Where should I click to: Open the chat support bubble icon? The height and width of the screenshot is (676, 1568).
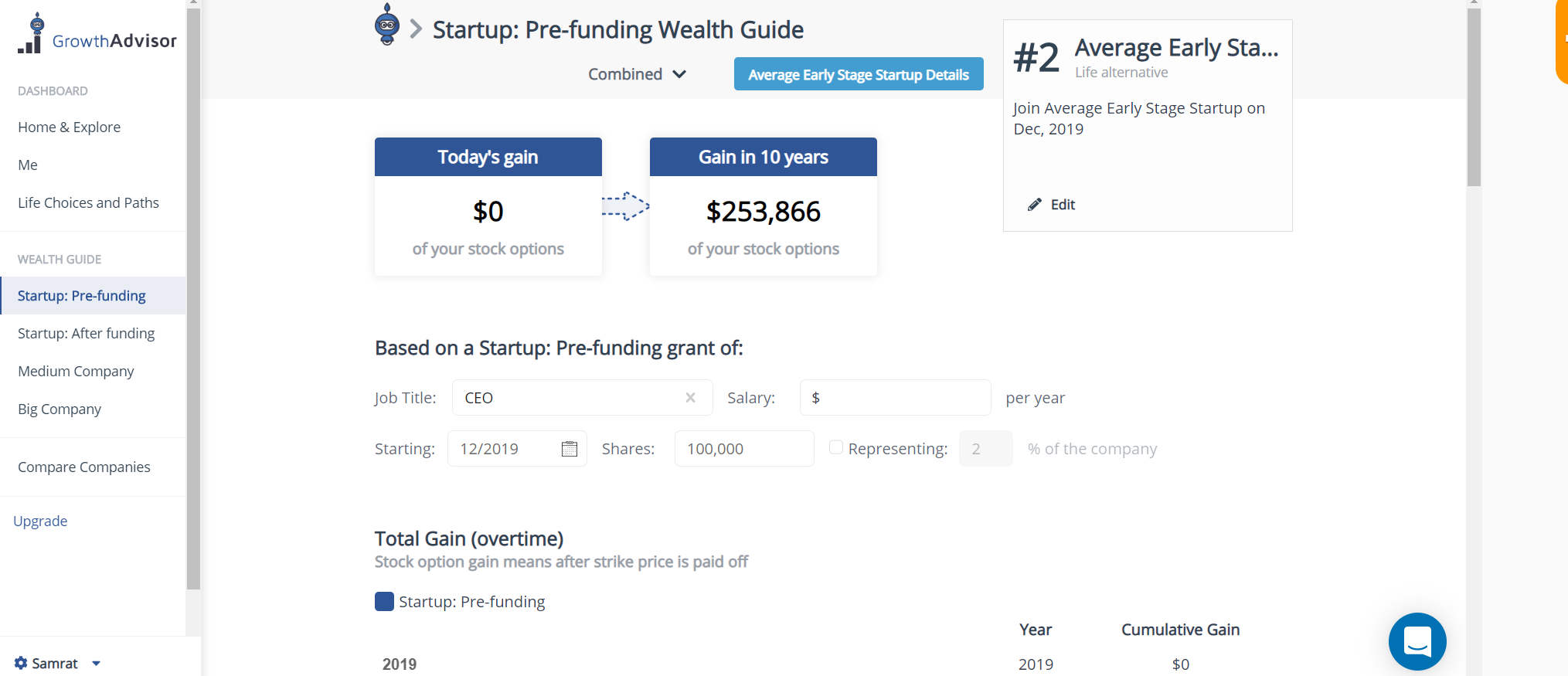point(1417,641)
